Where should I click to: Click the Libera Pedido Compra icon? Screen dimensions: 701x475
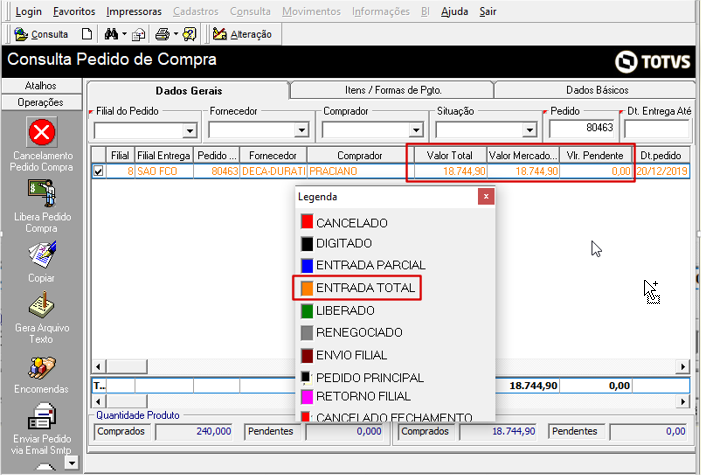[42, 194]
